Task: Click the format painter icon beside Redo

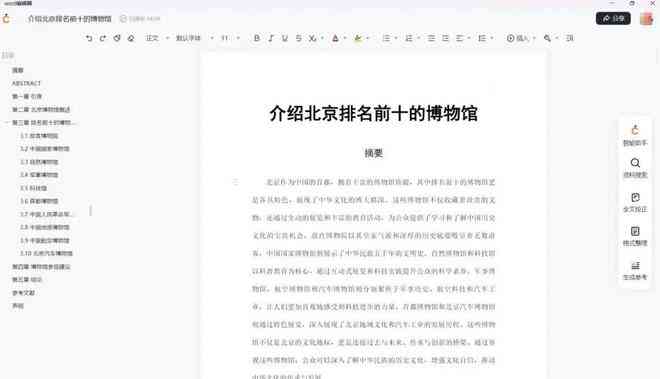Action: pyautogui.click(x=117, y=38)
